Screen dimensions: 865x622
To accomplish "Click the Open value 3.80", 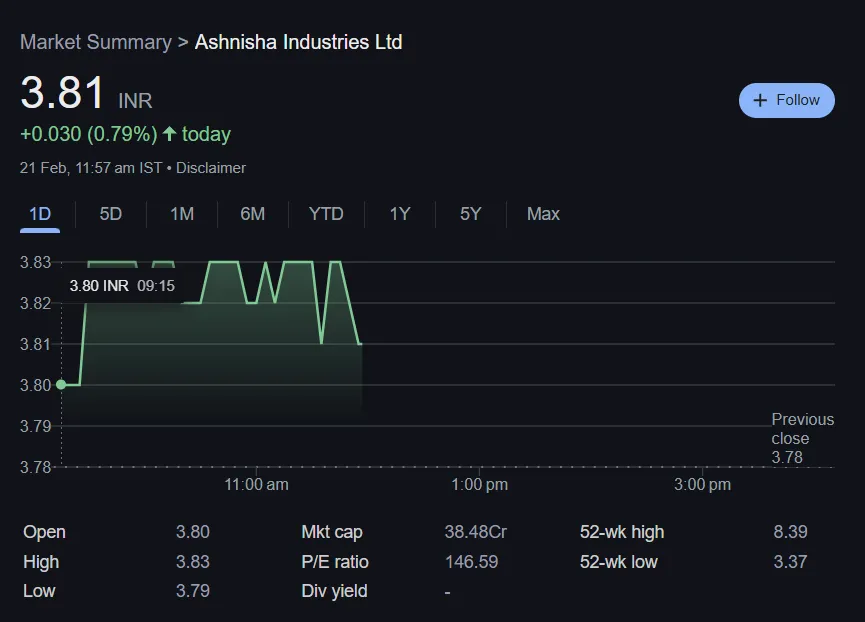I will click(x=193, y=532).
